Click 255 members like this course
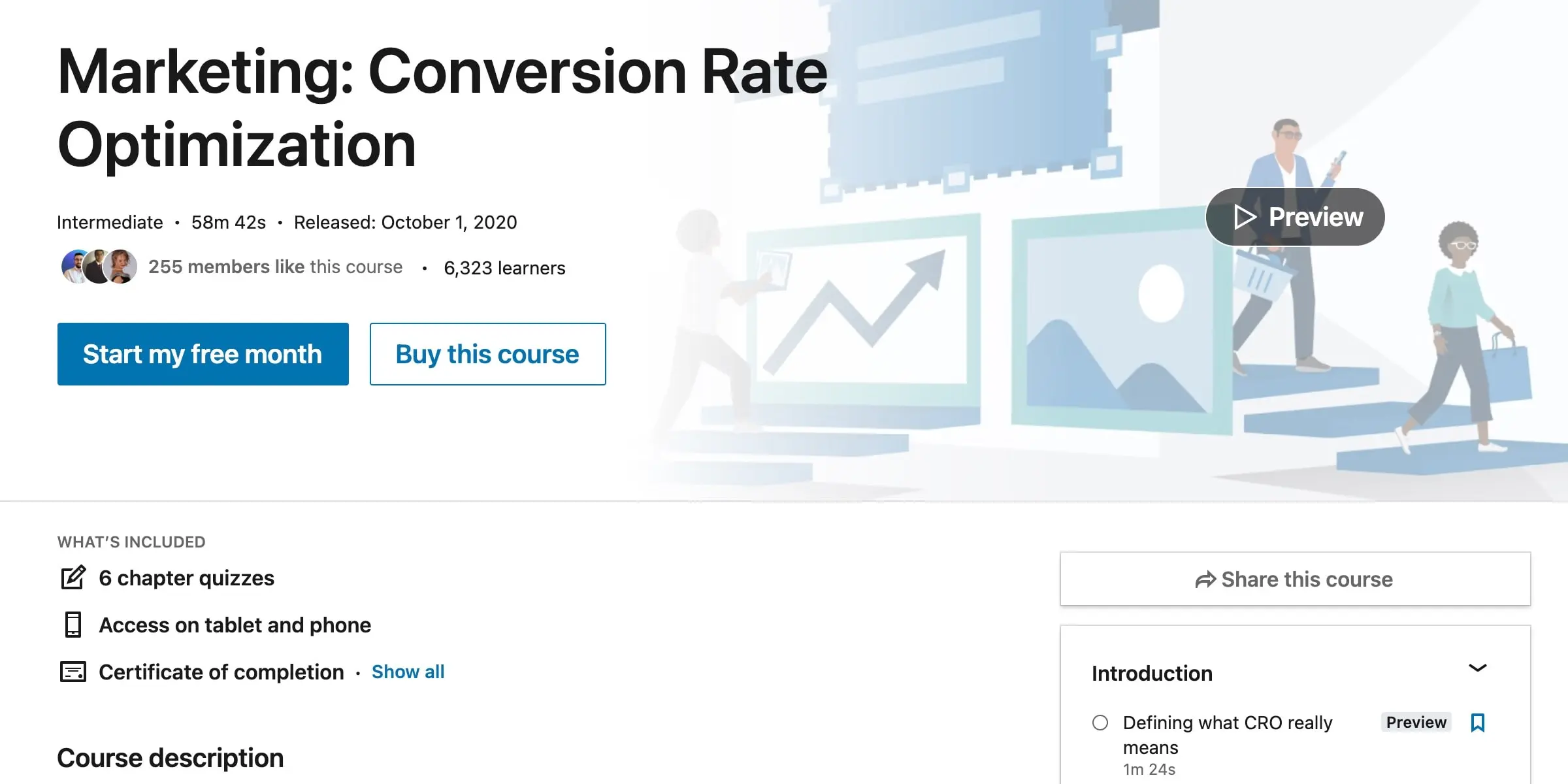The width and height of the screenshot is (1568, 784). [275, 267]
